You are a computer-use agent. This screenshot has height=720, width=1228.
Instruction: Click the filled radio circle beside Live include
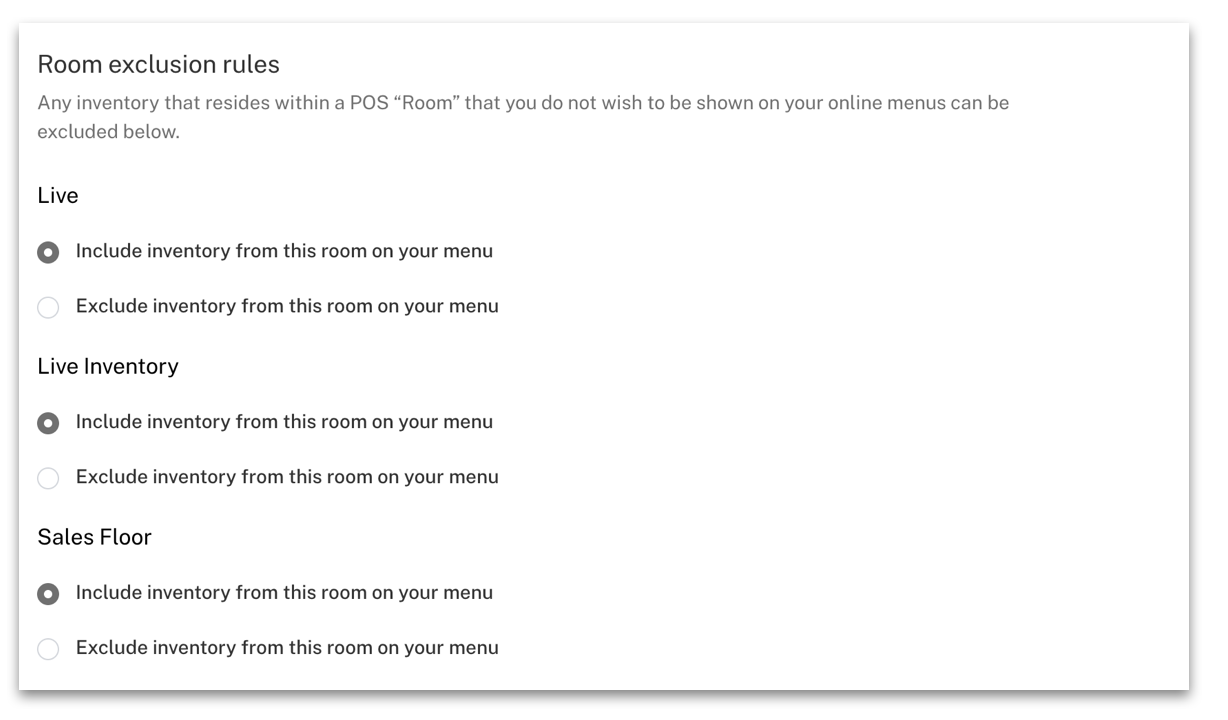point(48,252)
